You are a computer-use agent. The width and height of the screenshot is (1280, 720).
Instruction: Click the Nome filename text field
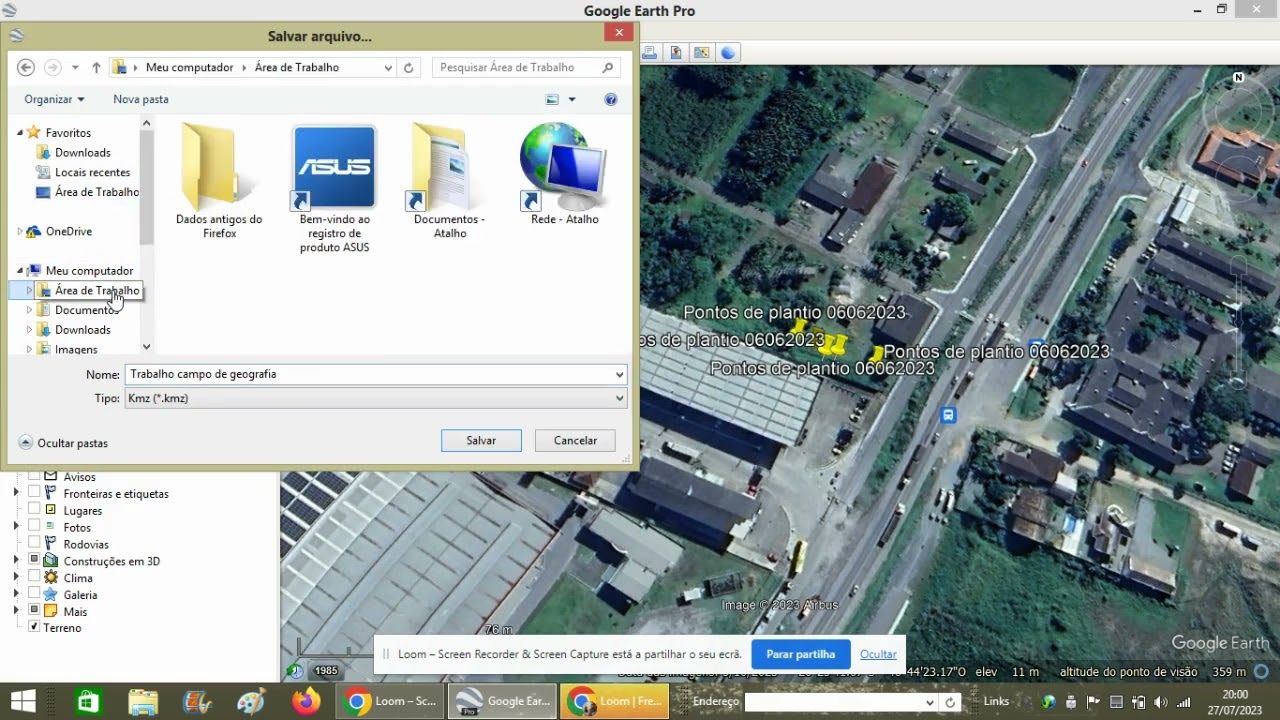[x=368, y=374]
